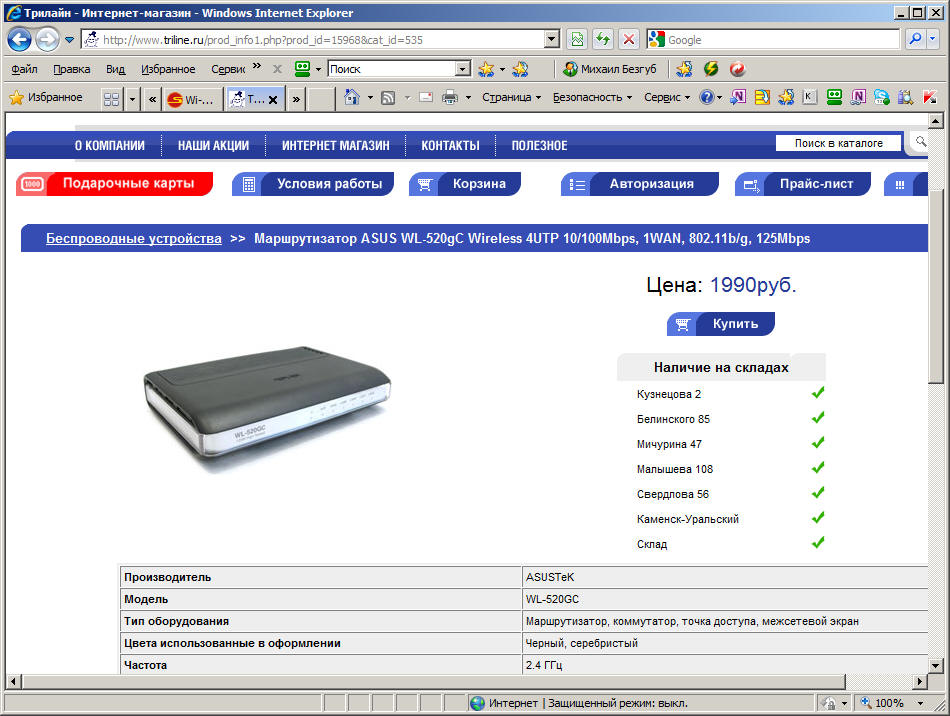Open the Избранное menu in menu bar
This screenshot has height=716, width=950.
(x=168, y=69)
